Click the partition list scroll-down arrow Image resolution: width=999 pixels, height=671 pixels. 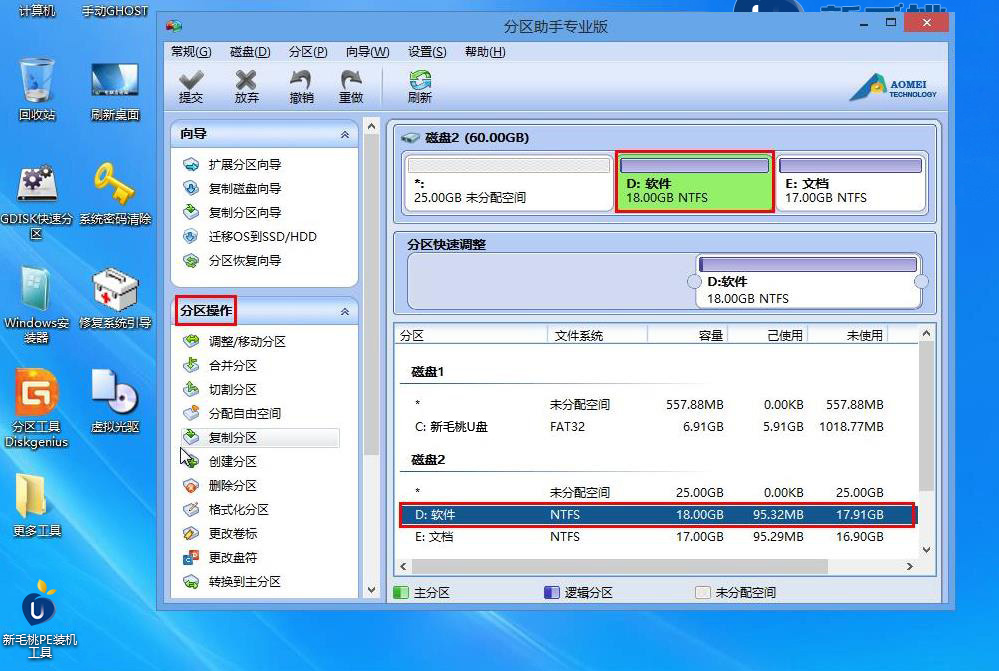pos(926,549)
